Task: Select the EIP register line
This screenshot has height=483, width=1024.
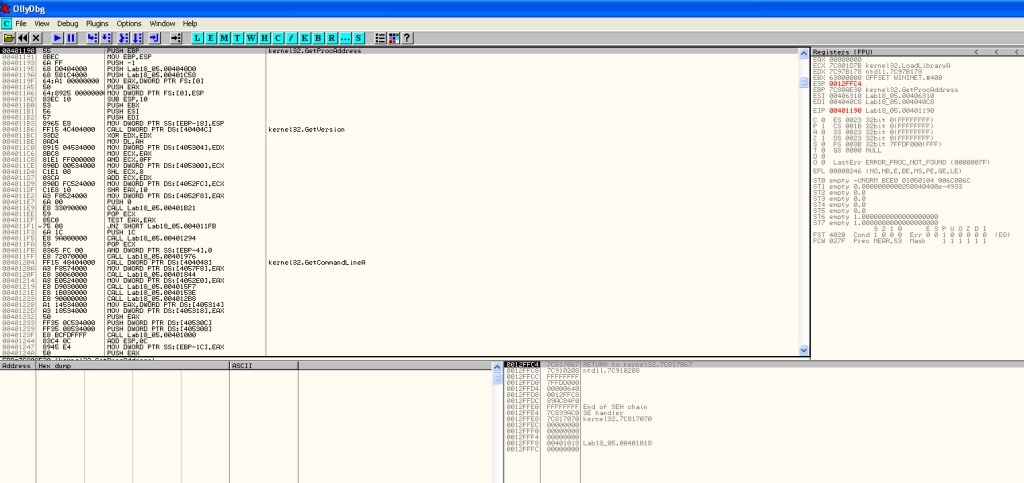Action: click(870, 109)
